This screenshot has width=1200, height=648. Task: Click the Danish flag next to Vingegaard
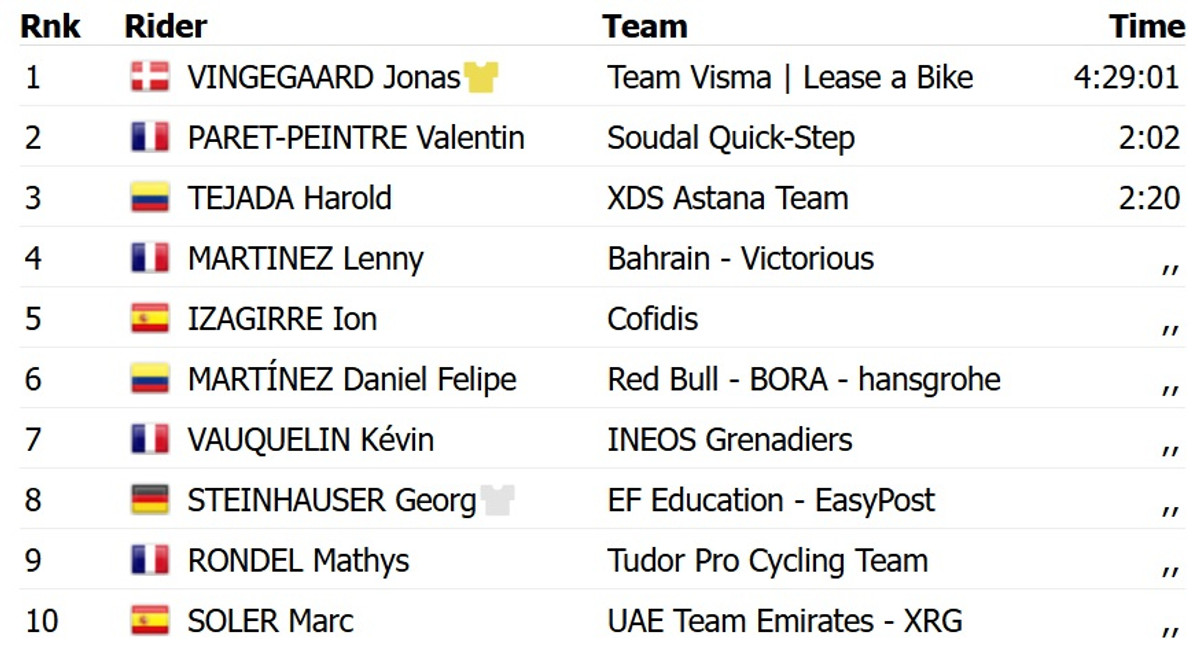(150, 77)
